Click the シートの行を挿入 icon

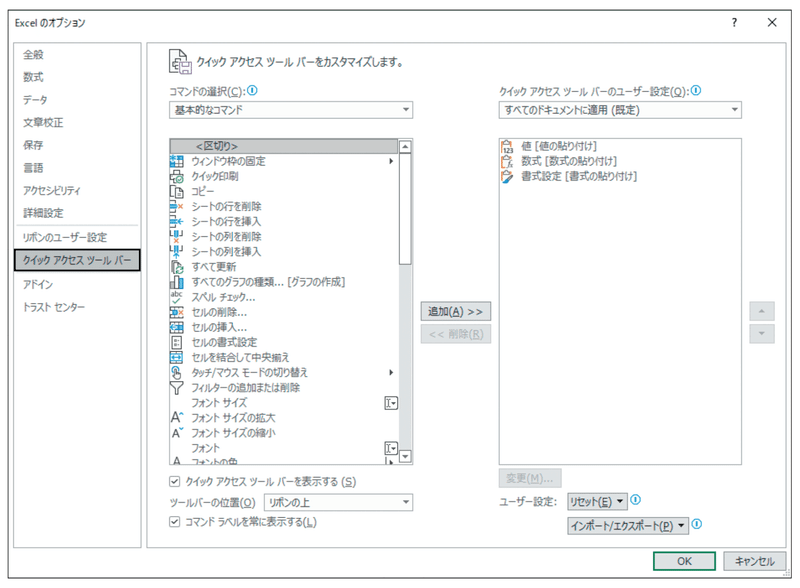(x=177, y=222)
